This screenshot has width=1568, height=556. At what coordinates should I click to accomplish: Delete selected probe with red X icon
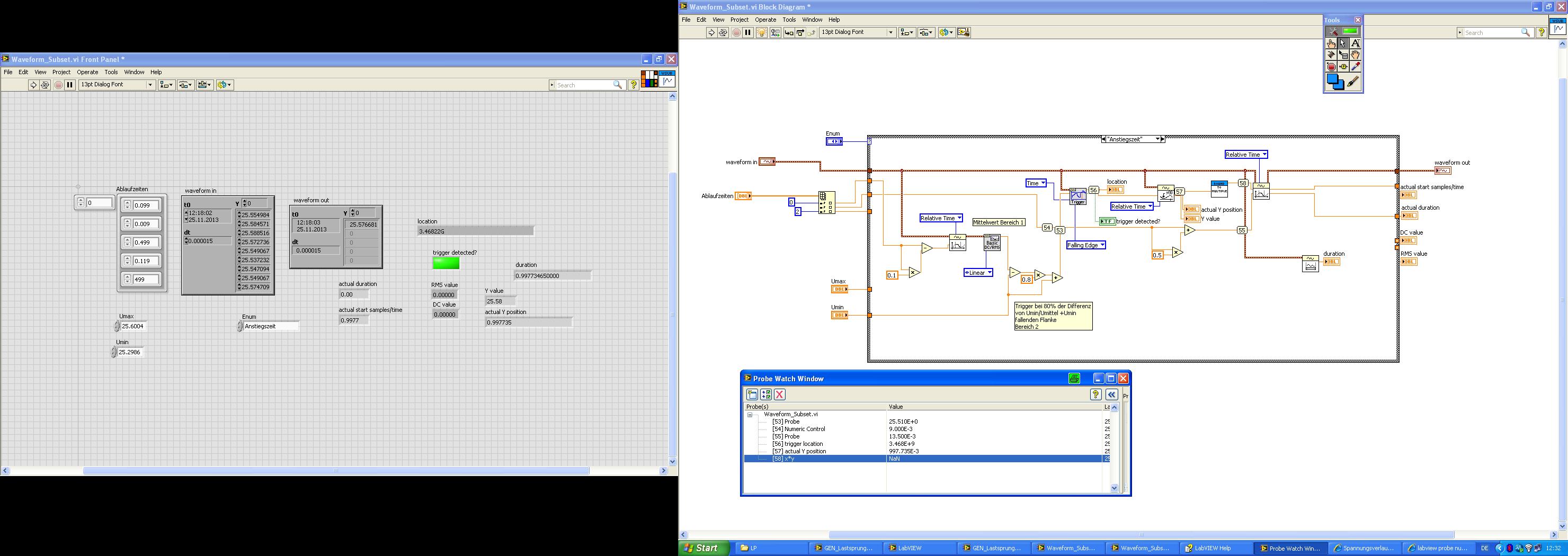[x=779, y=395]
